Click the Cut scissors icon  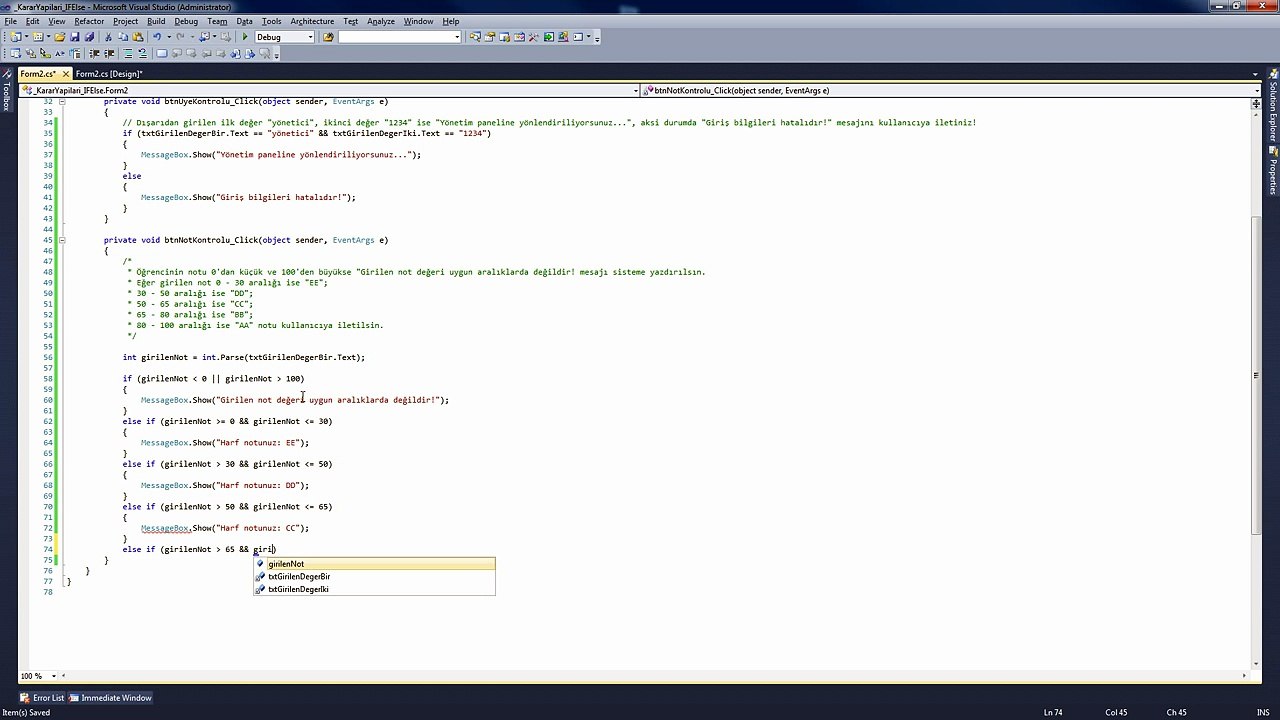[x=109, y=37]
